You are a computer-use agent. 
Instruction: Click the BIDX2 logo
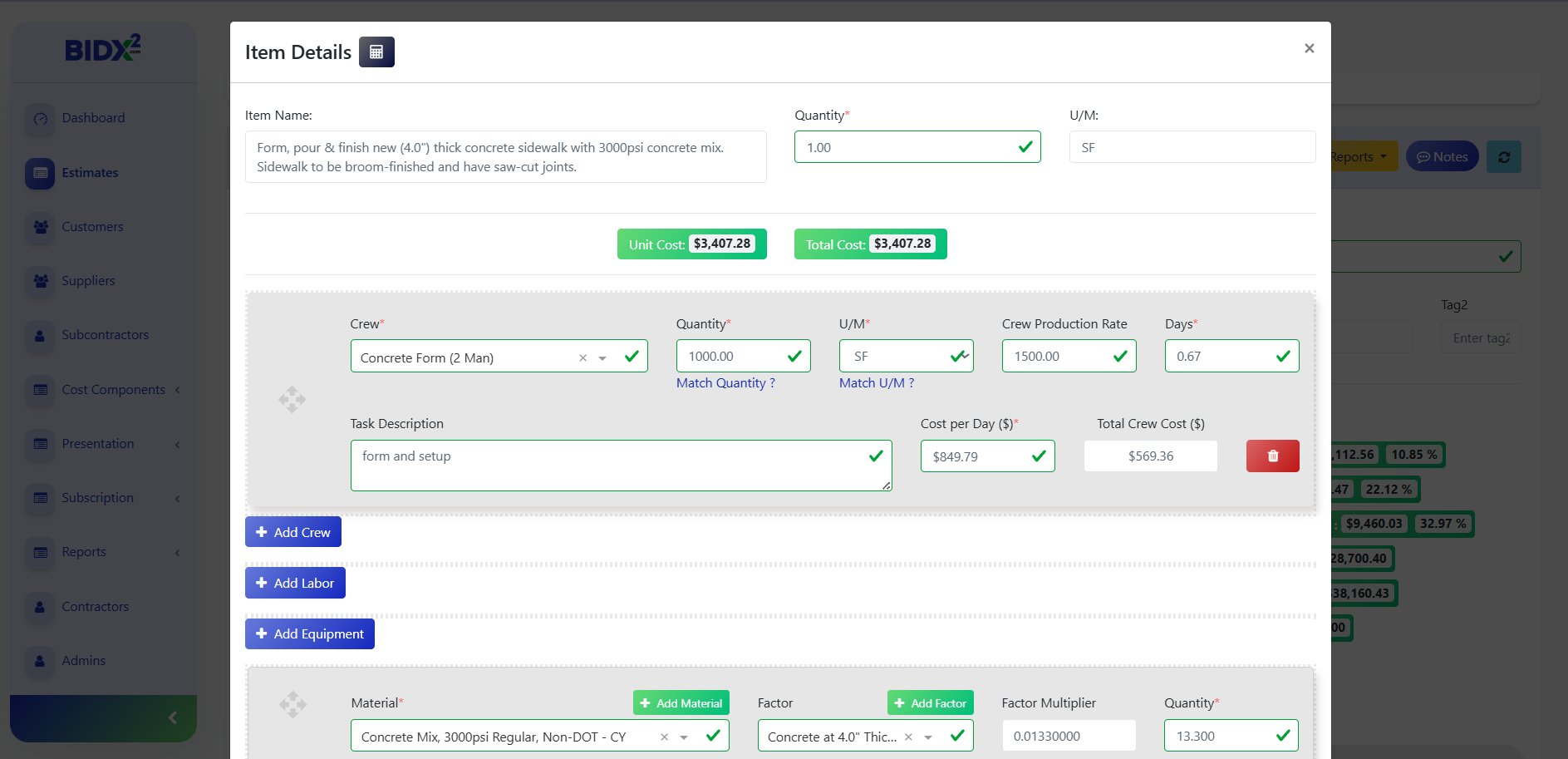[x=102, y=50]
